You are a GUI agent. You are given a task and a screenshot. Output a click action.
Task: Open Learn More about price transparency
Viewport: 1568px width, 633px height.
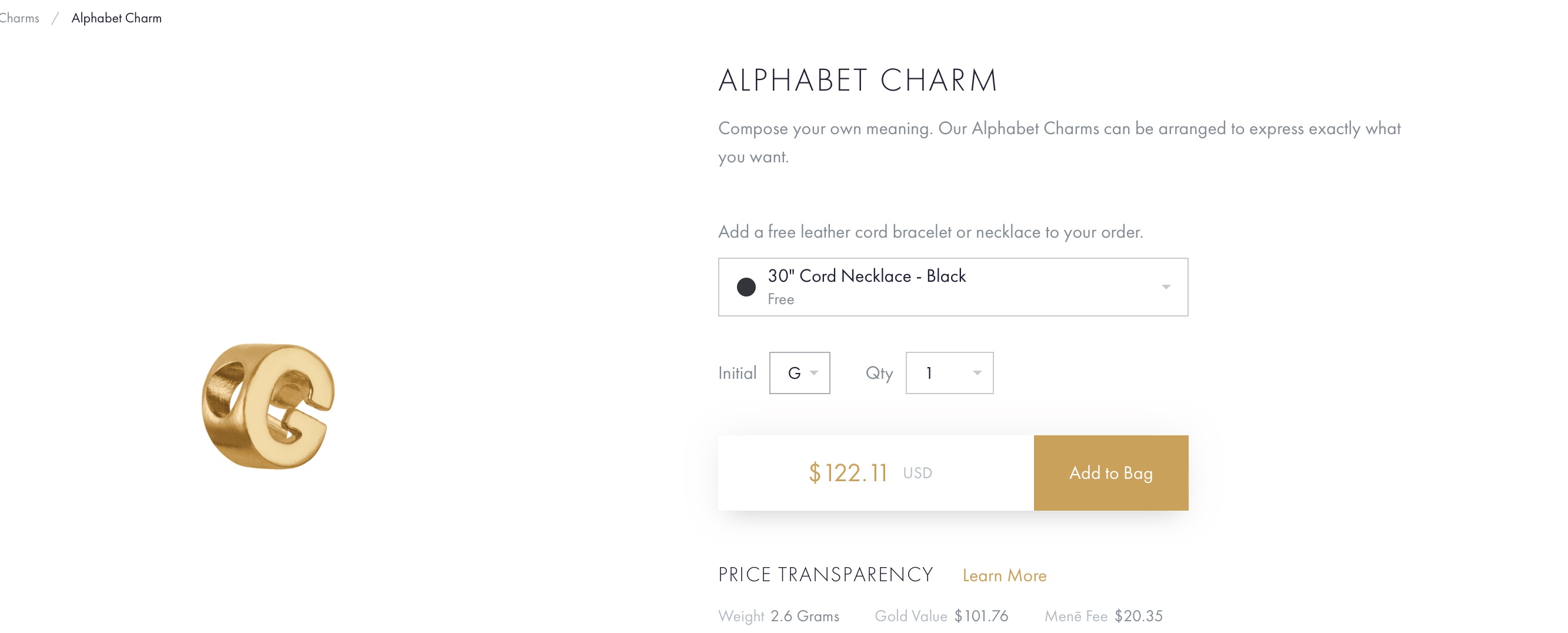tap(1005, 575)
